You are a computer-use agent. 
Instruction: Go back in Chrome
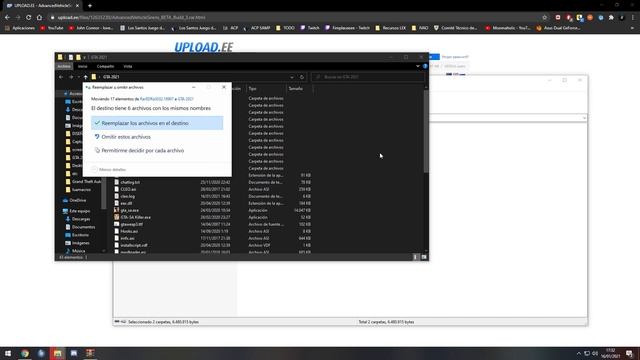[x=7, y=18]
